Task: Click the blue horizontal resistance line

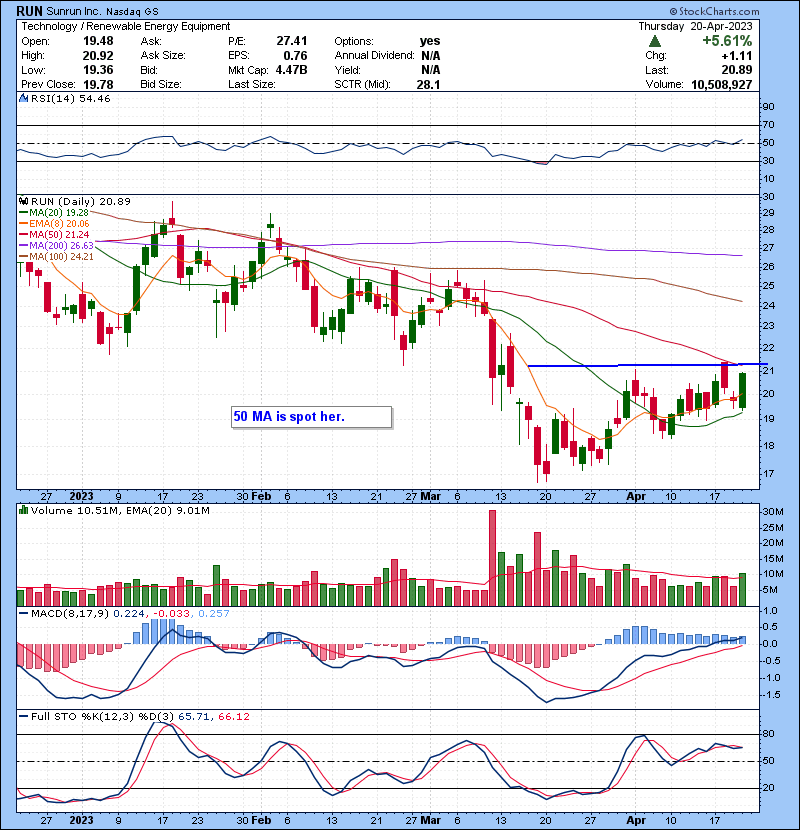Action: [648, 365]
